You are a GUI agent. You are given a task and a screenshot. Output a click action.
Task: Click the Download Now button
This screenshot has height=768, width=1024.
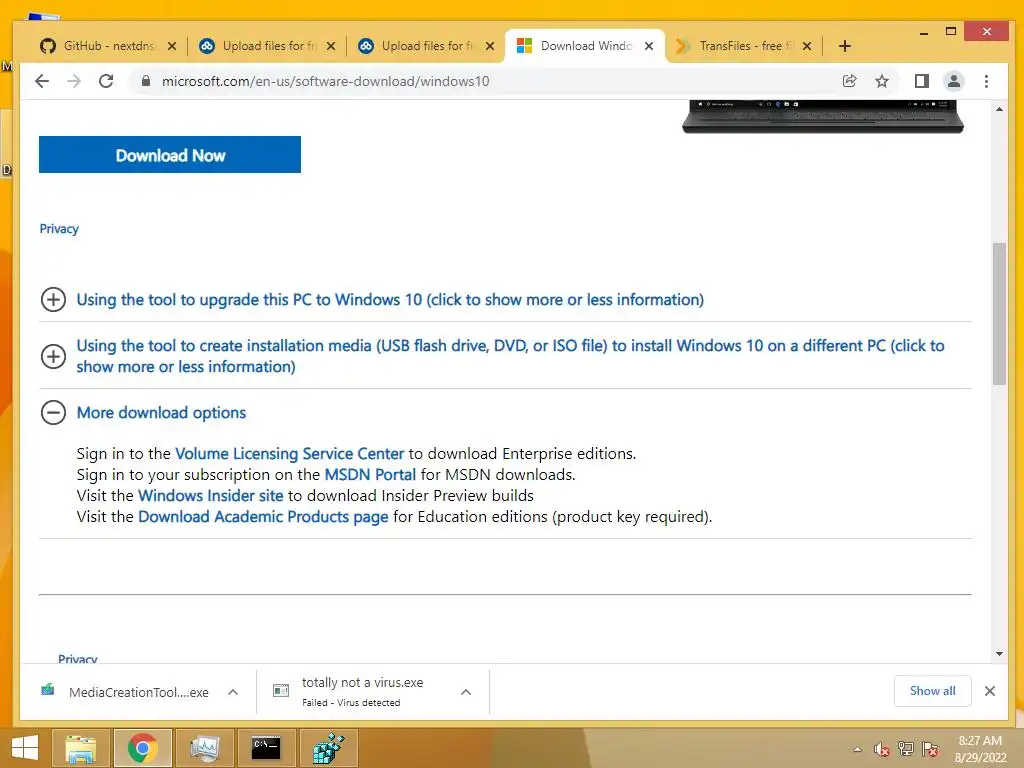(x=170, y=155)
